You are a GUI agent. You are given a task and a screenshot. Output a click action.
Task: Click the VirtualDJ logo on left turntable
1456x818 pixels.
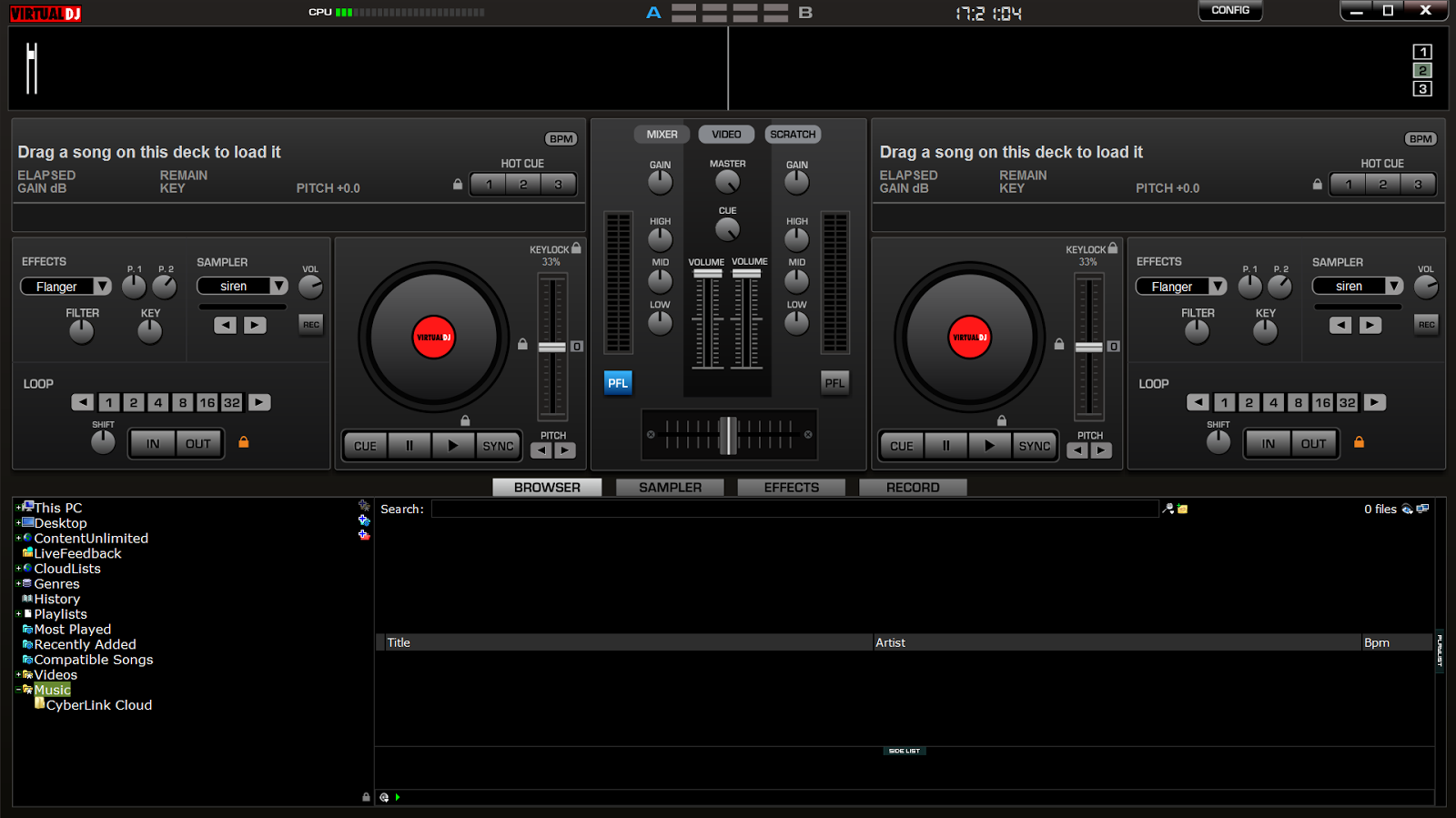434,338
